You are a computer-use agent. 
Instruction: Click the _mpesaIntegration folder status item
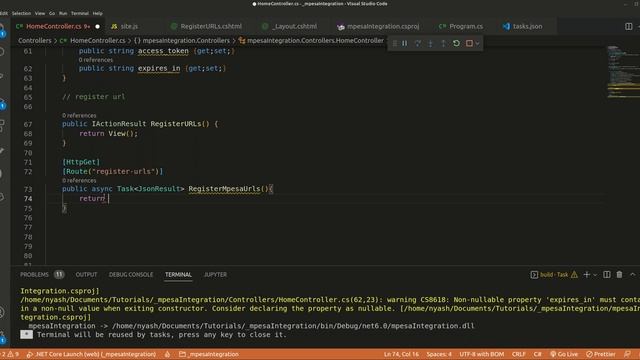click(x=209, y=354)
